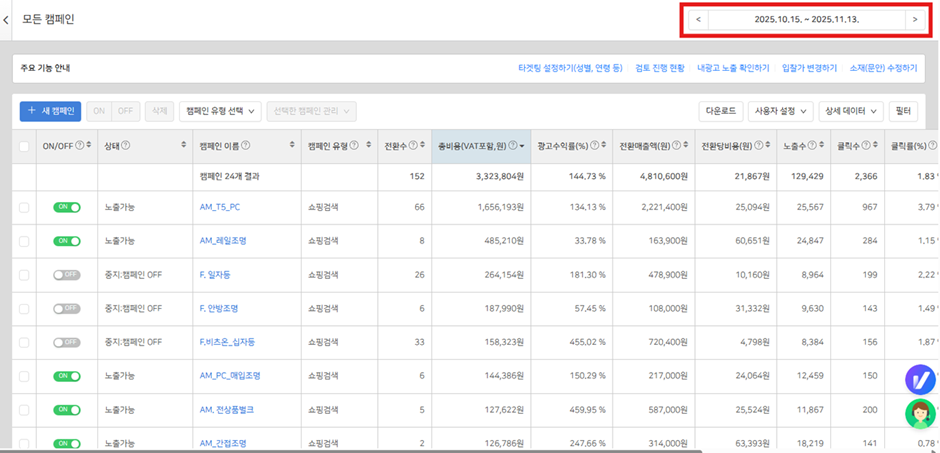Advance to next date range using right arrow
The height and width of the screenshot is (453, 940).
tap(914, 19)
